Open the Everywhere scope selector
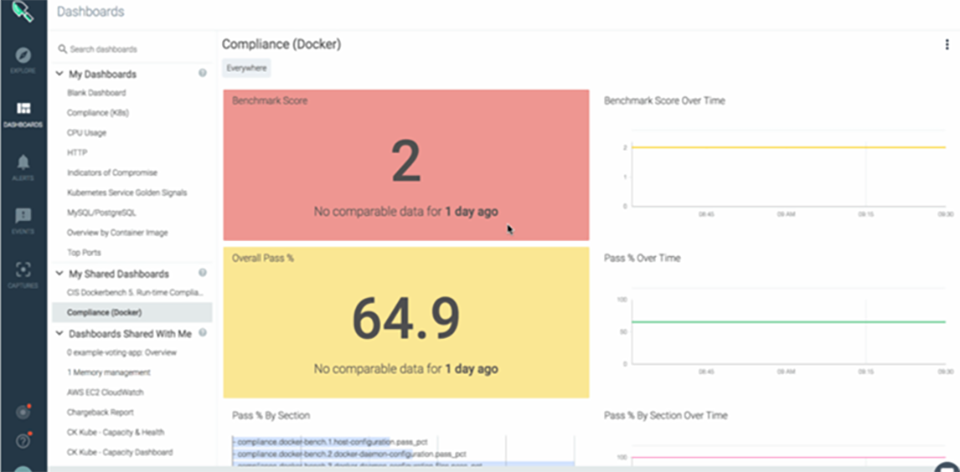The width and height of the screenshot is (960, 472). [x=246, y=68]
